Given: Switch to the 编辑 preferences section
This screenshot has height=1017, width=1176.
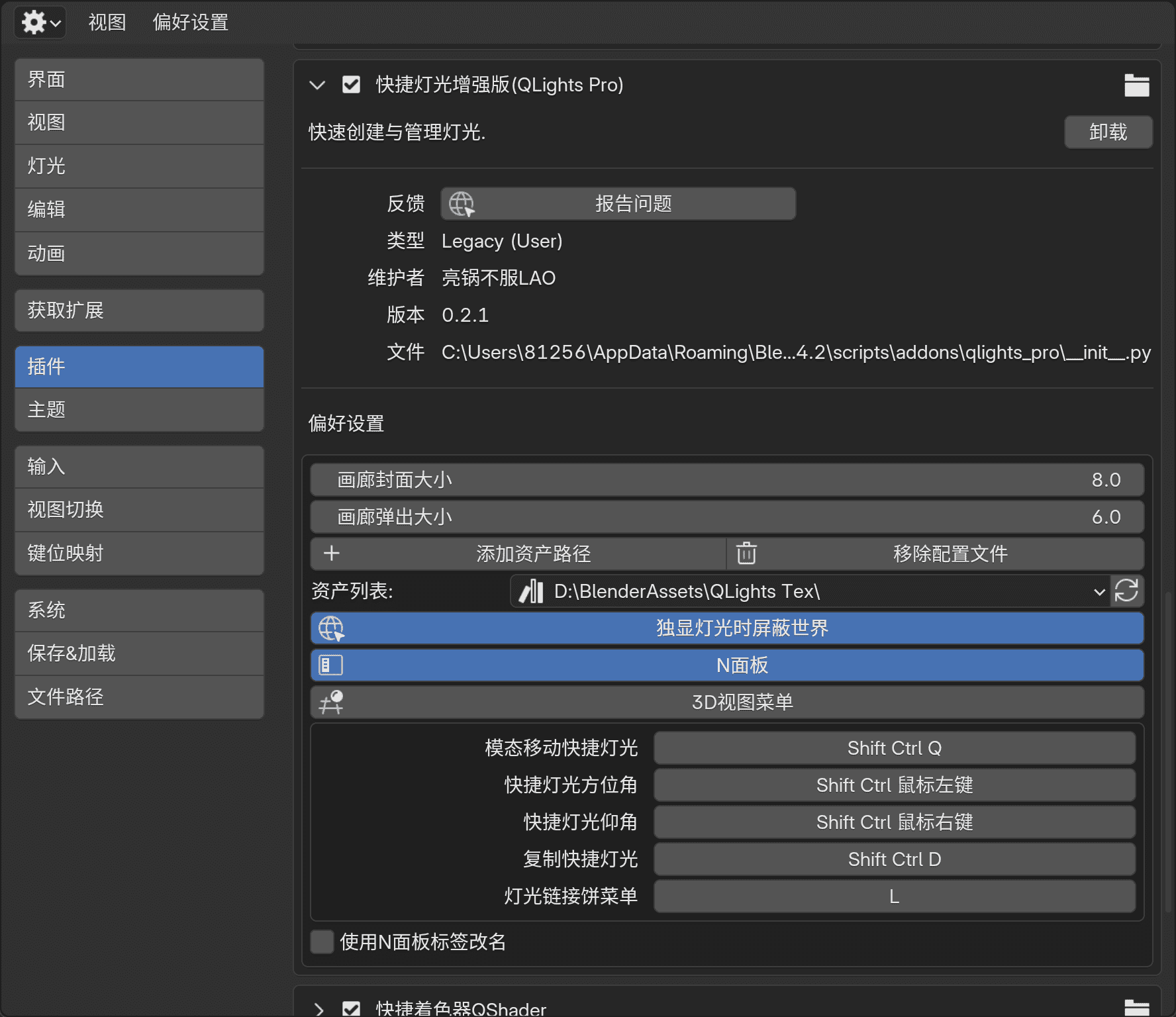Looking at the screenshot, I should click(x=139, y=210).
